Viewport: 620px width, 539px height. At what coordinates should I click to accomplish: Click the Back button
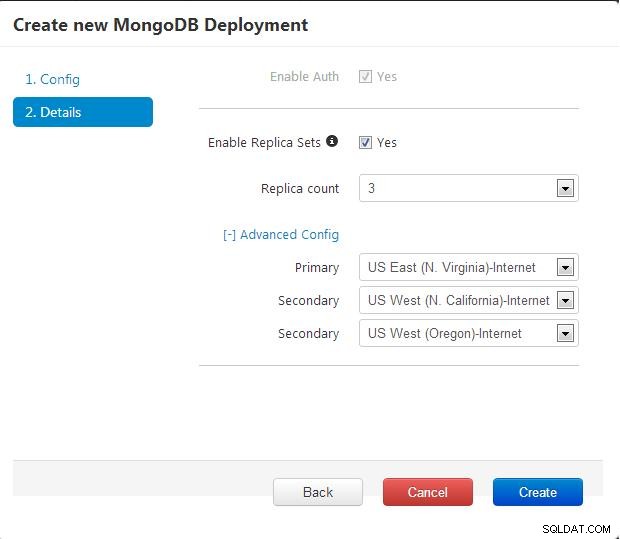(x=318, y=492)
